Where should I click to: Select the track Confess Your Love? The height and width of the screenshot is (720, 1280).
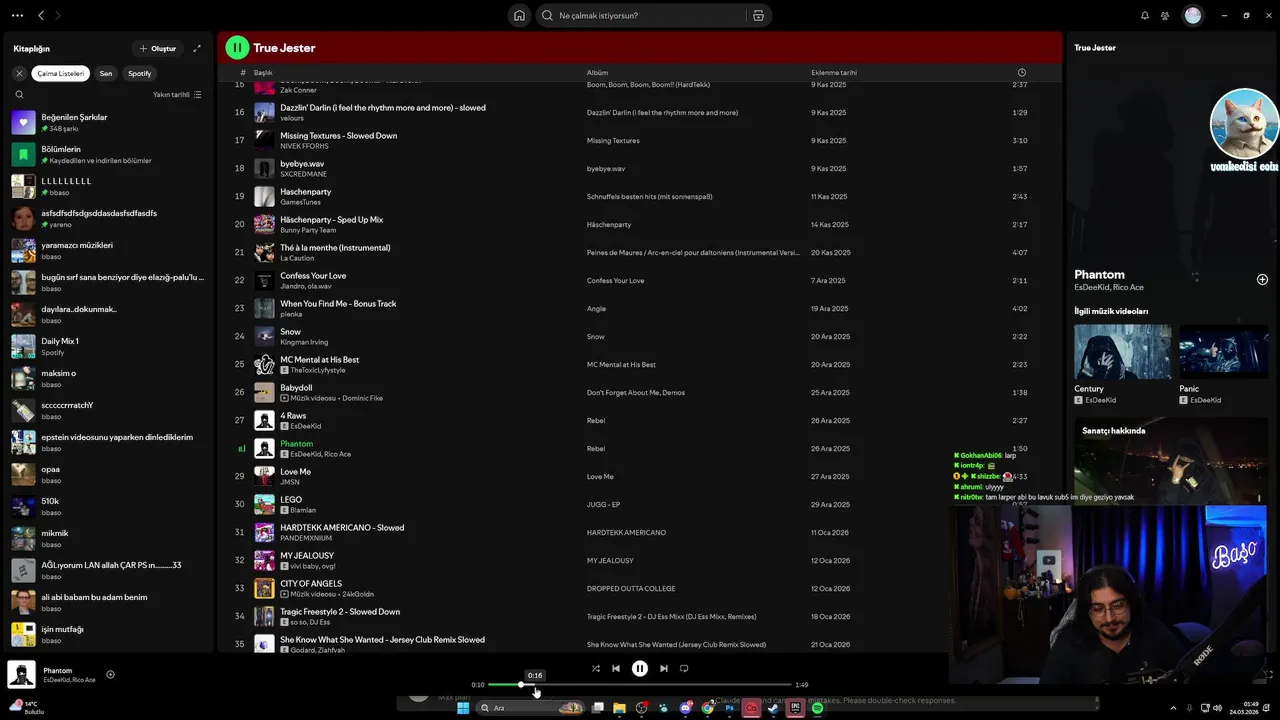click(640, 280)
